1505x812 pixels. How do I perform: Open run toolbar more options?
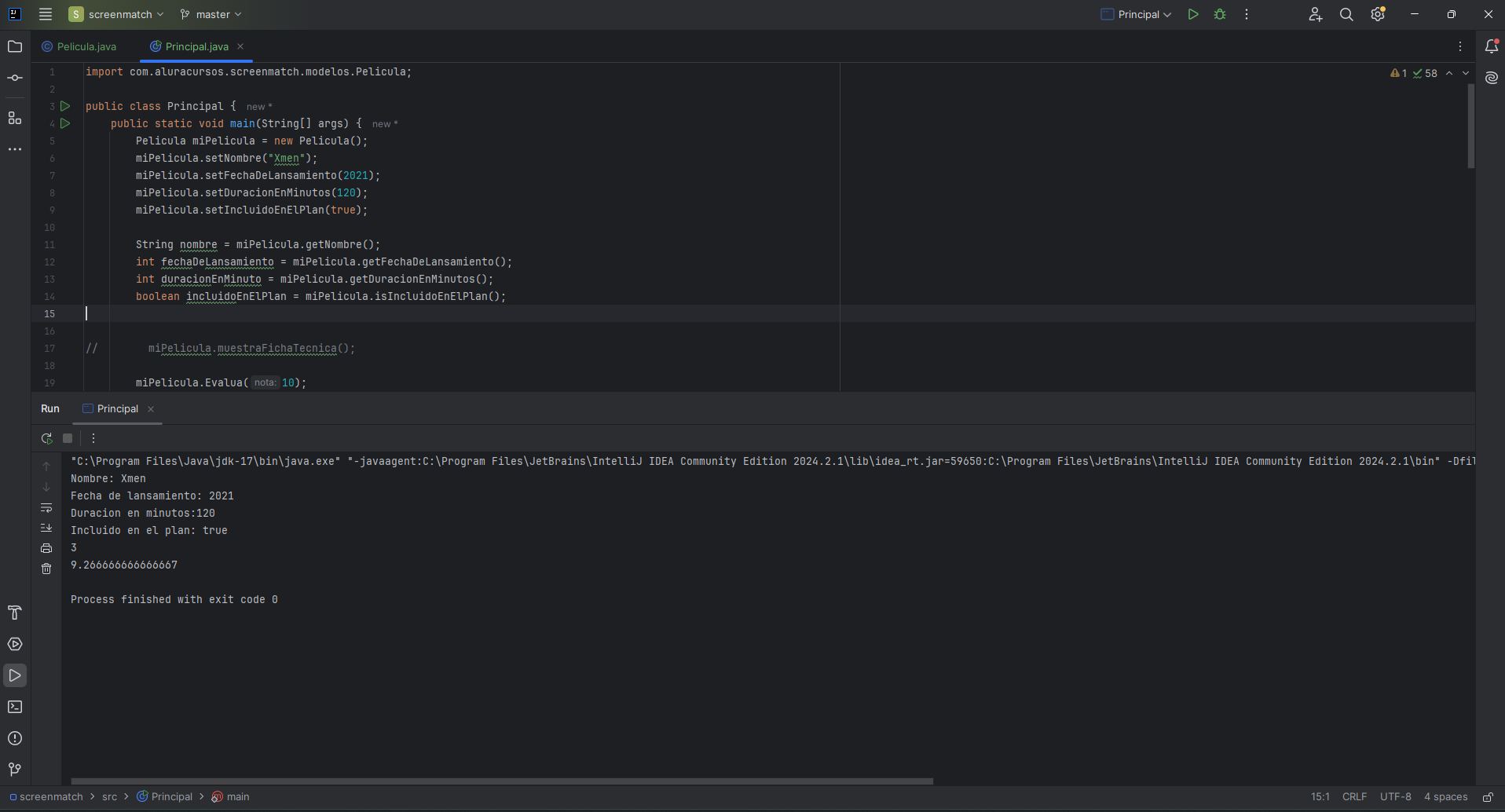(93, 438)
